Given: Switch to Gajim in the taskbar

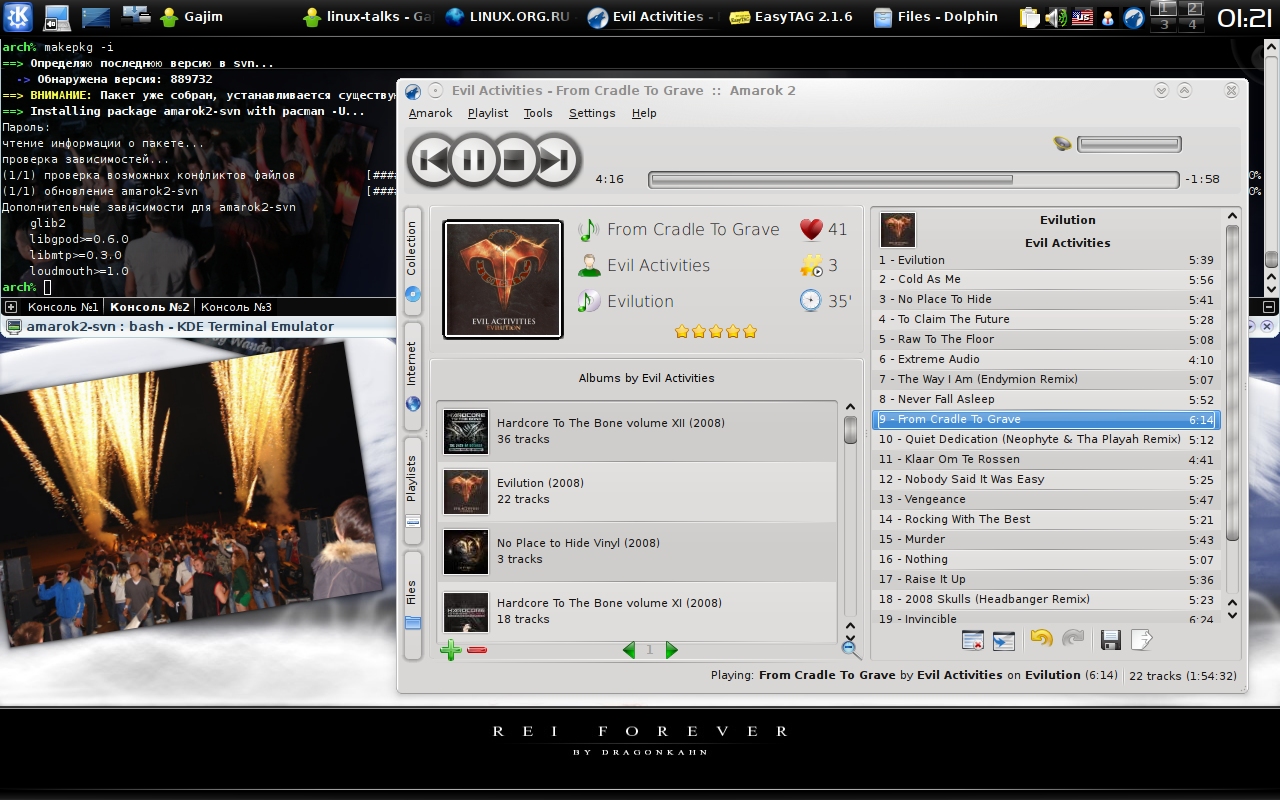Looking at the screenshot, I should pyautogui.click(x=192, y=16).
